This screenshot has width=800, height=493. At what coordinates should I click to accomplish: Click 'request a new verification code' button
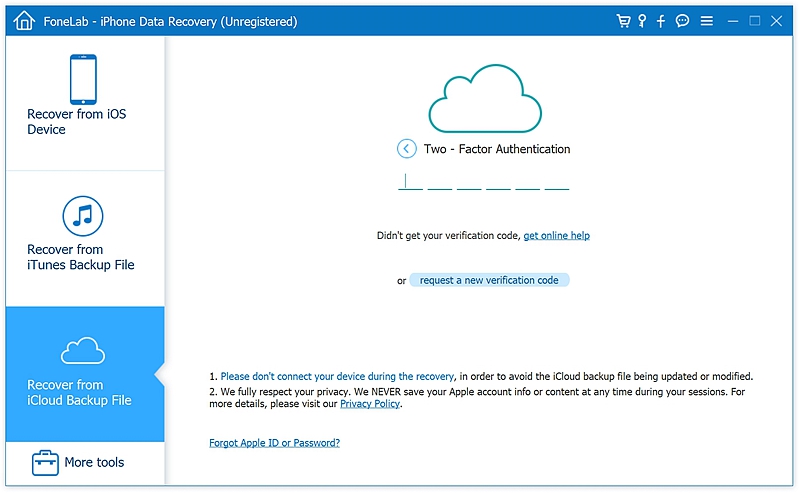pyautogui.click(x=489, y=280)
